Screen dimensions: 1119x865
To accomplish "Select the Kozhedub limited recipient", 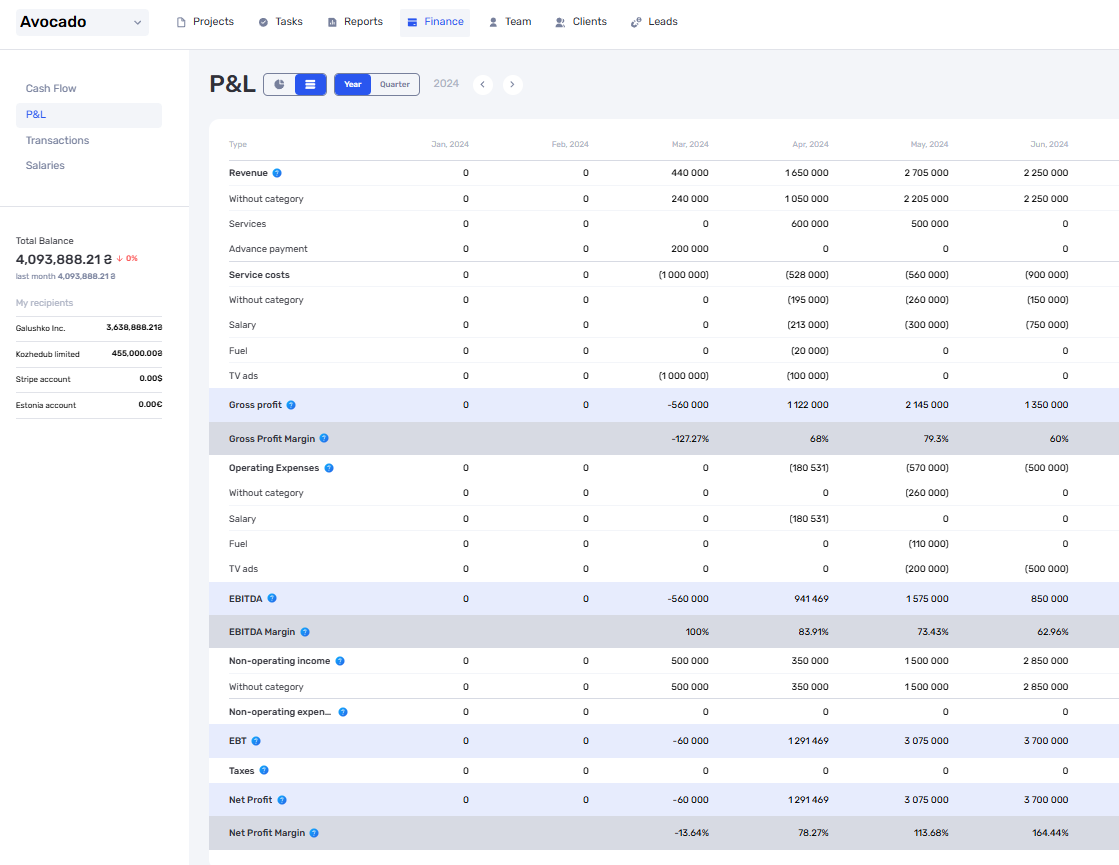I will tap(88, 354).
